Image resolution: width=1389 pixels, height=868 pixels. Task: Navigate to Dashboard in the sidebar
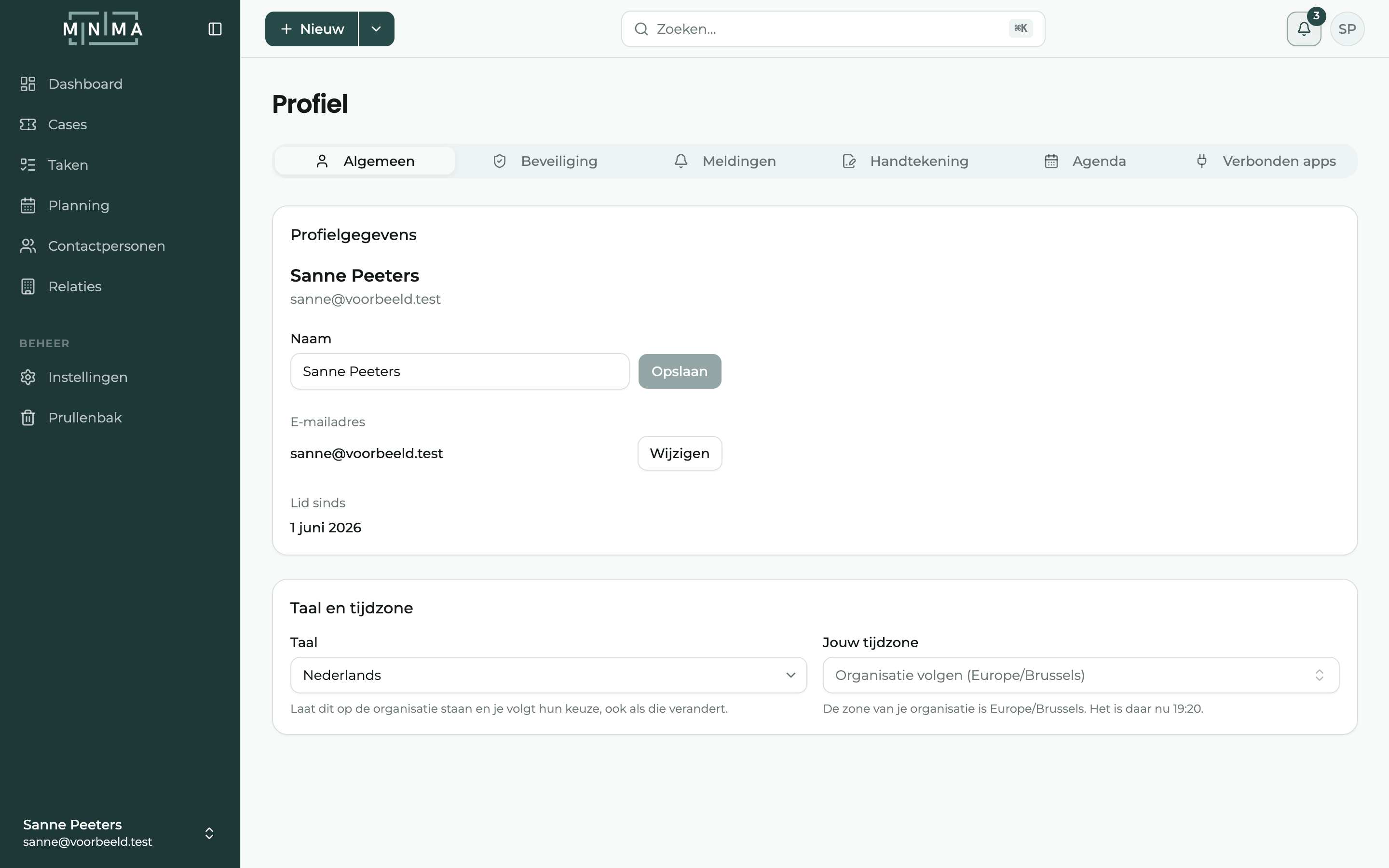coord(120,84)
